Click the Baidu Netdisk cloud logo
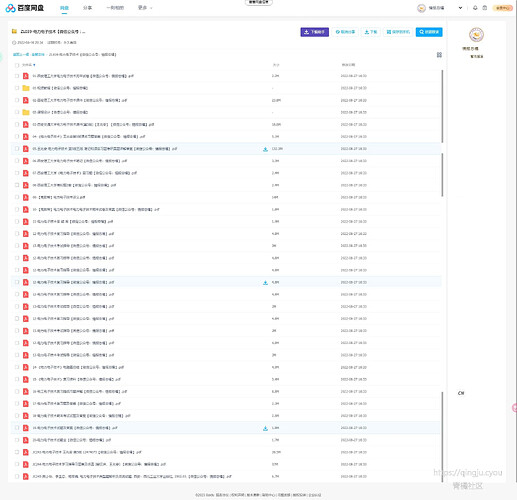The width and height of the screenshot is (517, 500). (x=11, y=8)
